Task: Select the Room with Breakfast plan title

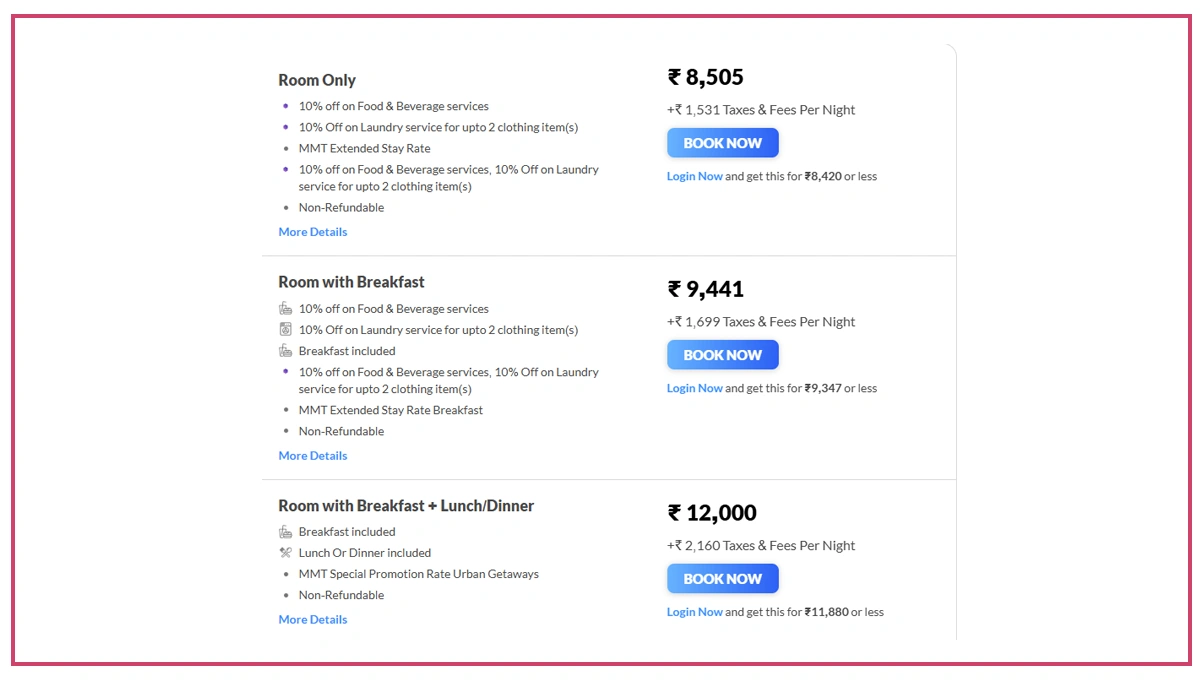Action: point(351,282)
